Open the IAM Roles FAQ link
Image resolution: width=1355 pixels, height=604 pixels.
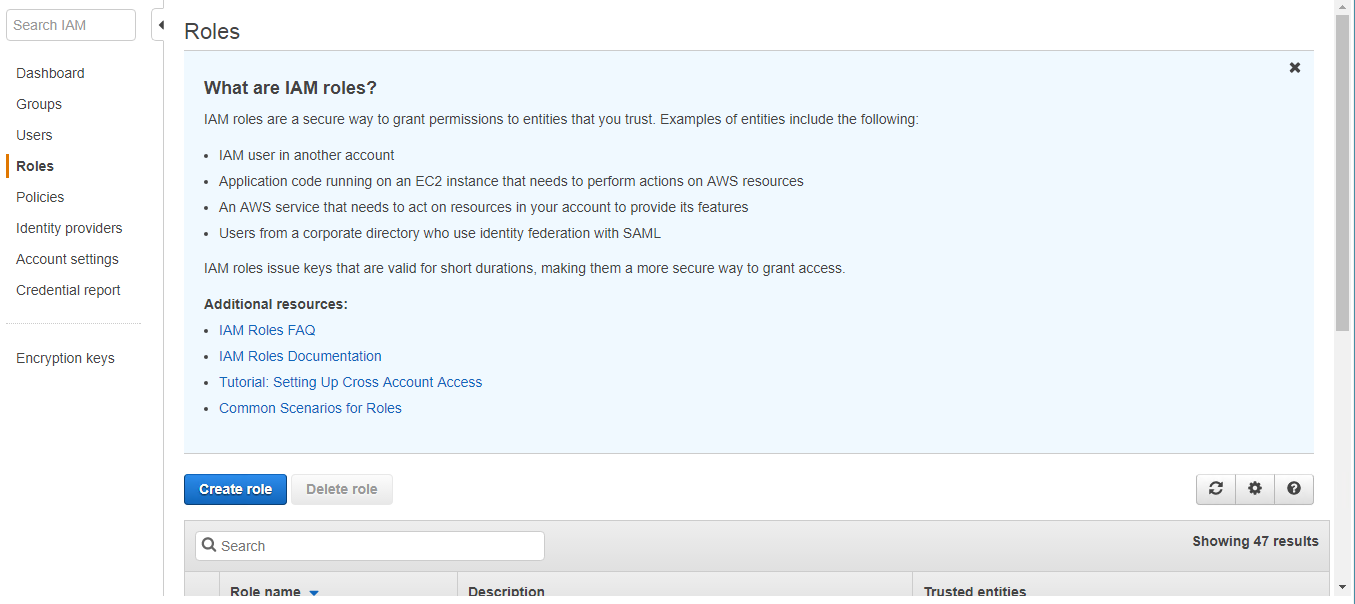coord(267,330)
